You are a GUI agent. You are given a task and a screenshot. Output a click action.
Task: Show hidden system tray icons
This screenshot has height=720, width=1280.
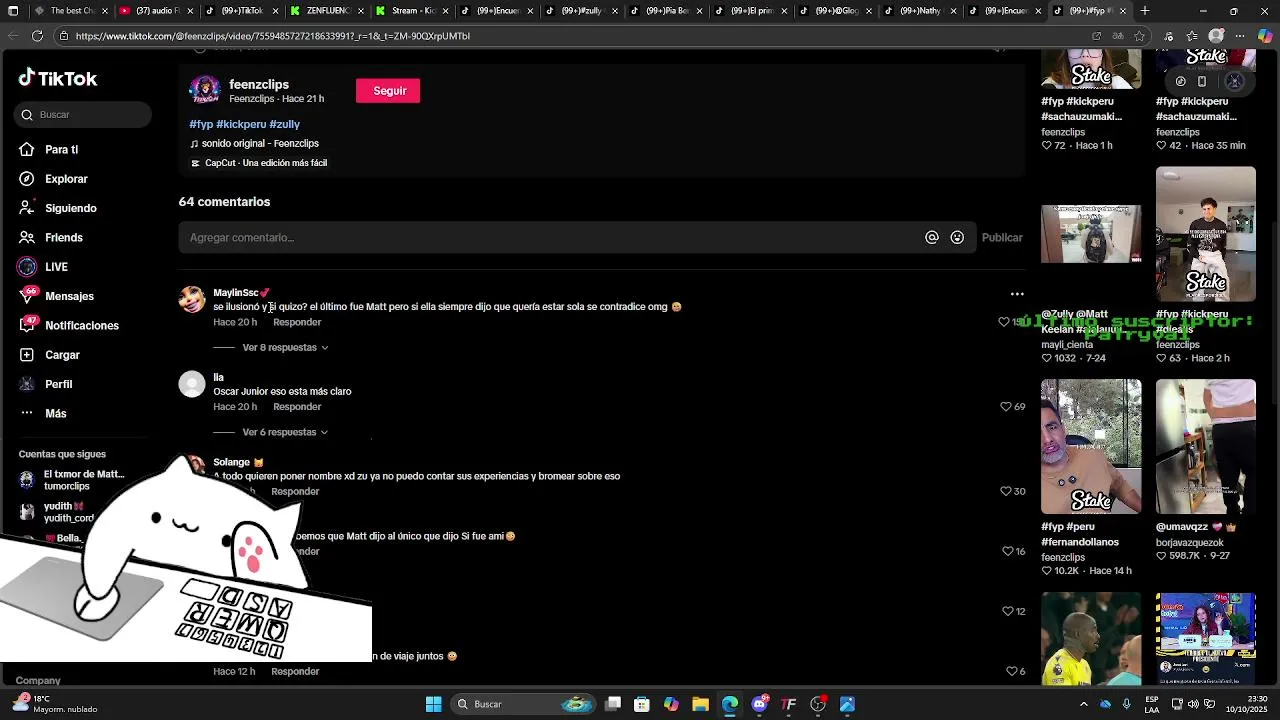[1083, 704]
